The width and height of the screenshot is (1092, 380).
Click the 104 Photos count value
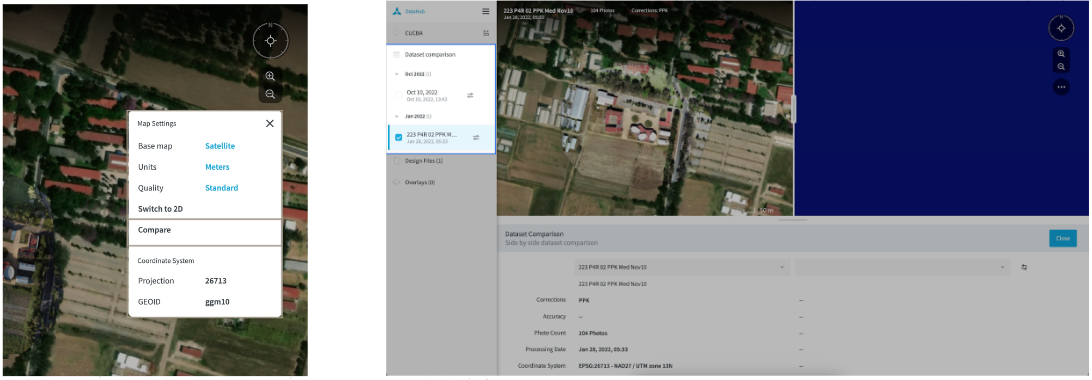click(593, 333)
